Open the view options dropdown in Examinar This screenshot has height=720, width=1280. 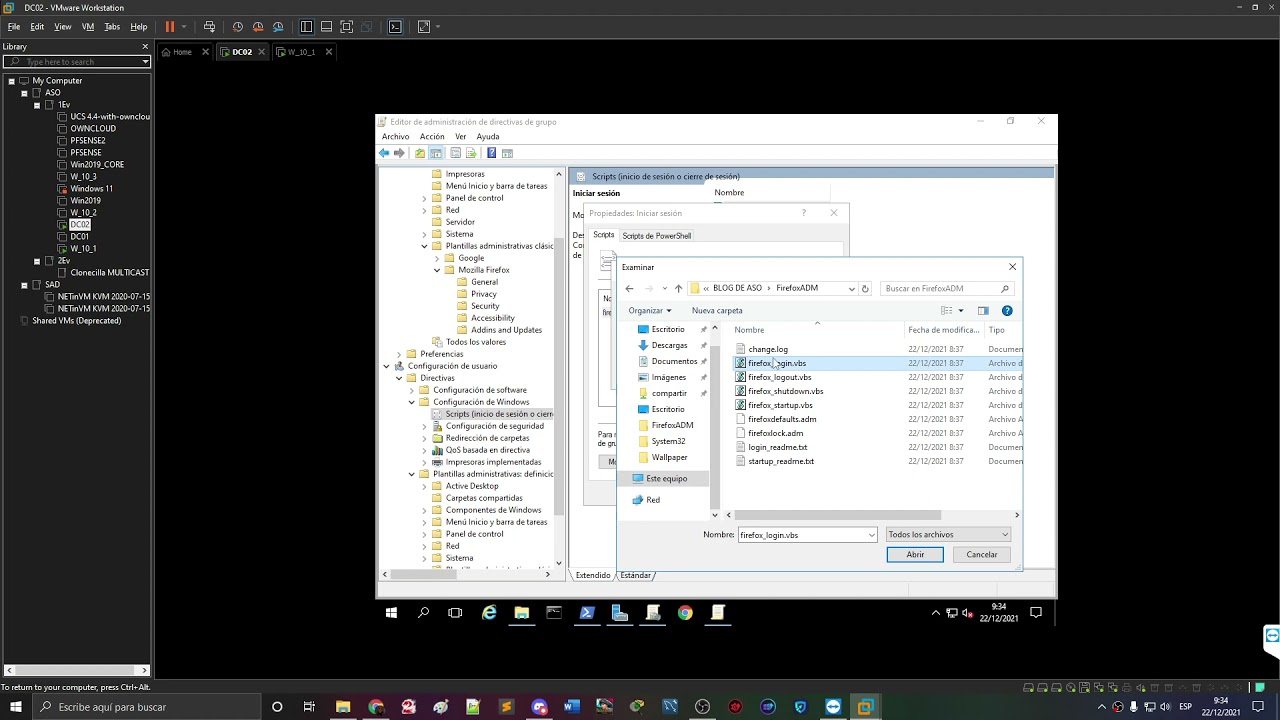coord(961,311)
